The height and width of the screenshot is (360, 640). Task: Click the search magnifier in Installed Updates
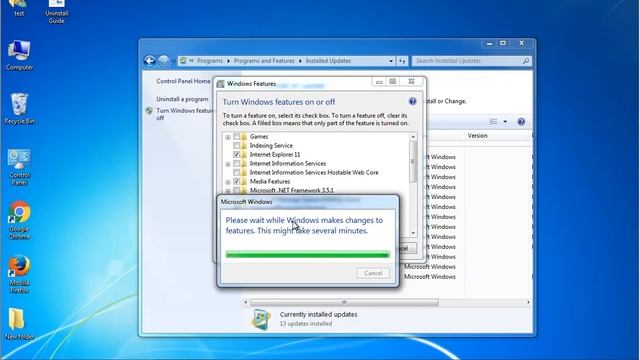[526, 61]
